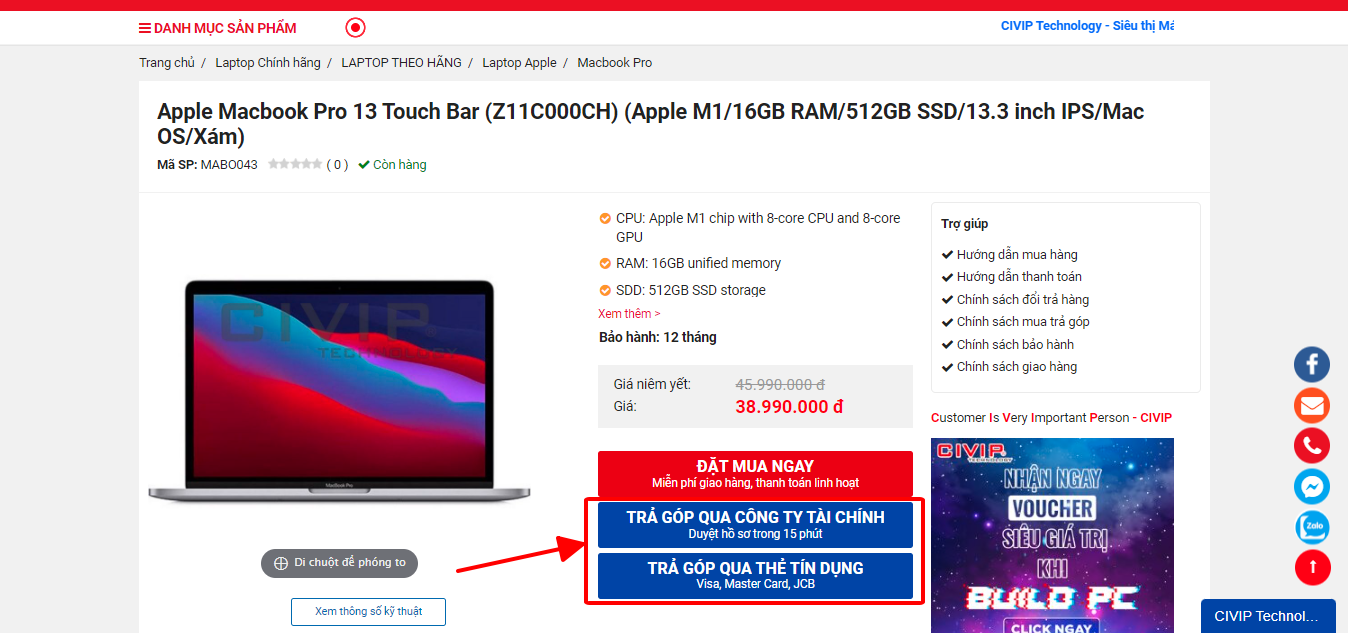
Task: Click the ĐẶT MUA NGAY button
Action: [755, 473]
